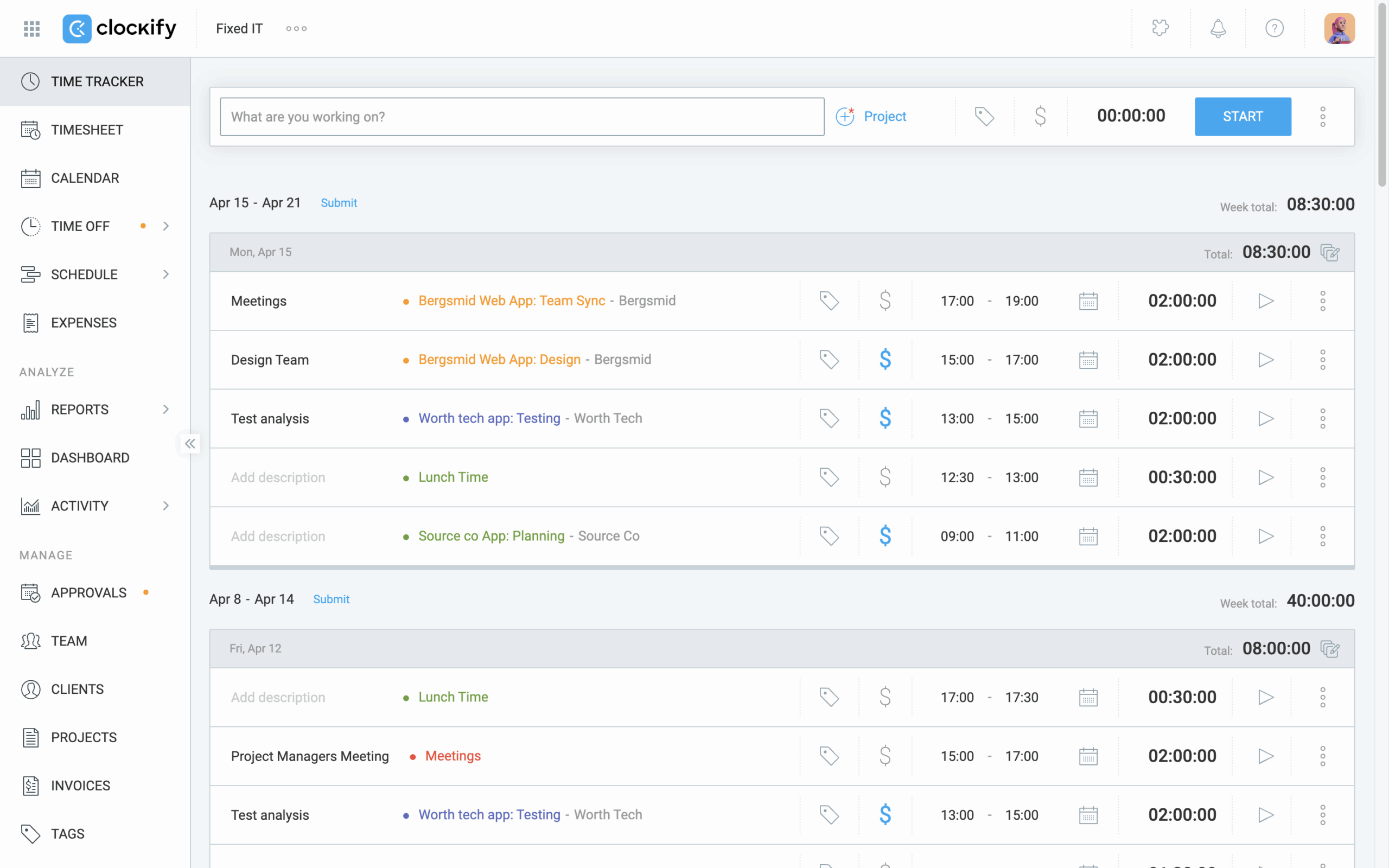Open the Calendar view icon
This screenshot has height=868, width=1389.
[x=31, y=178]
